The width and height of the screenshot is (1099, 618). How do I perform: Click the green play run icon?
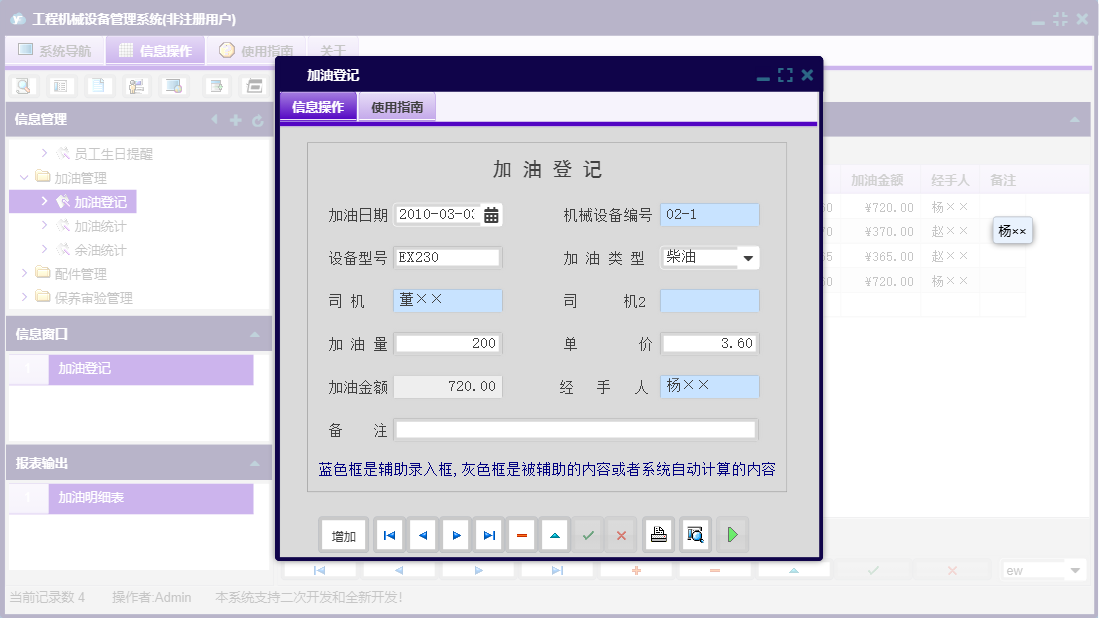[731, 534]
